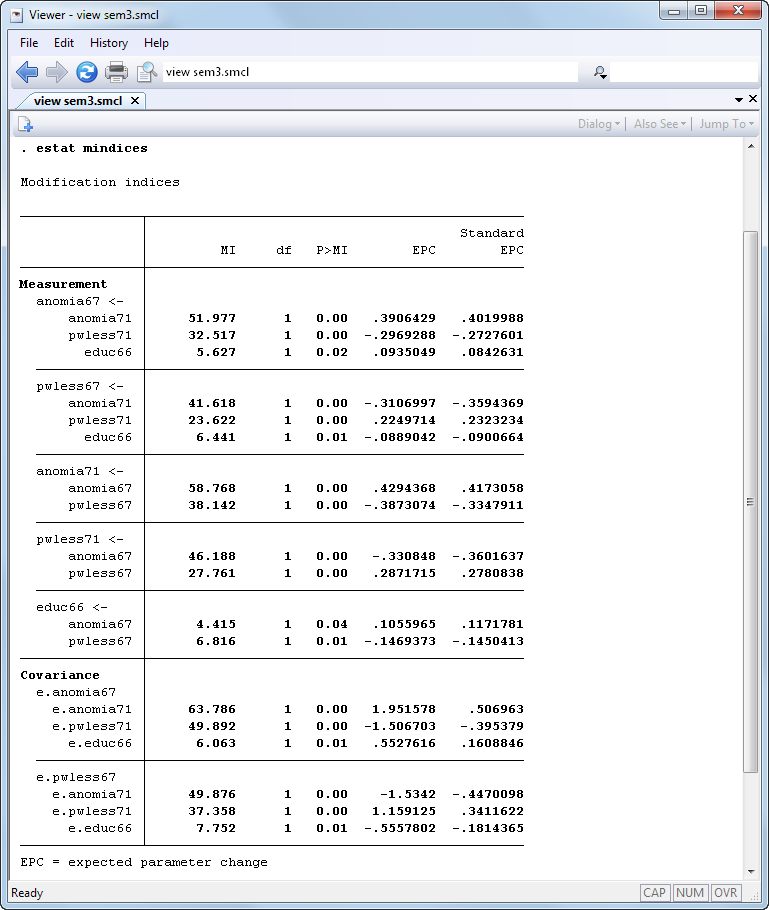Click the MI value 4.415
Image resolution: width=769 pixels, height=910 pixels.
(x=216, y=624)
